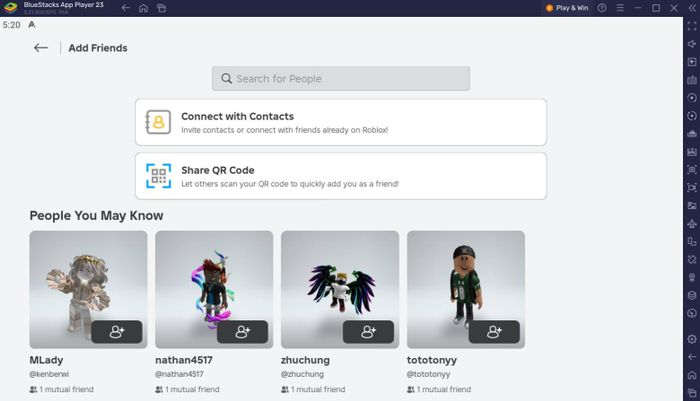This screenshot has width=700, height=401.
Task: Click the BlueStacks title bar back arrow
Action: pos(125,8)
